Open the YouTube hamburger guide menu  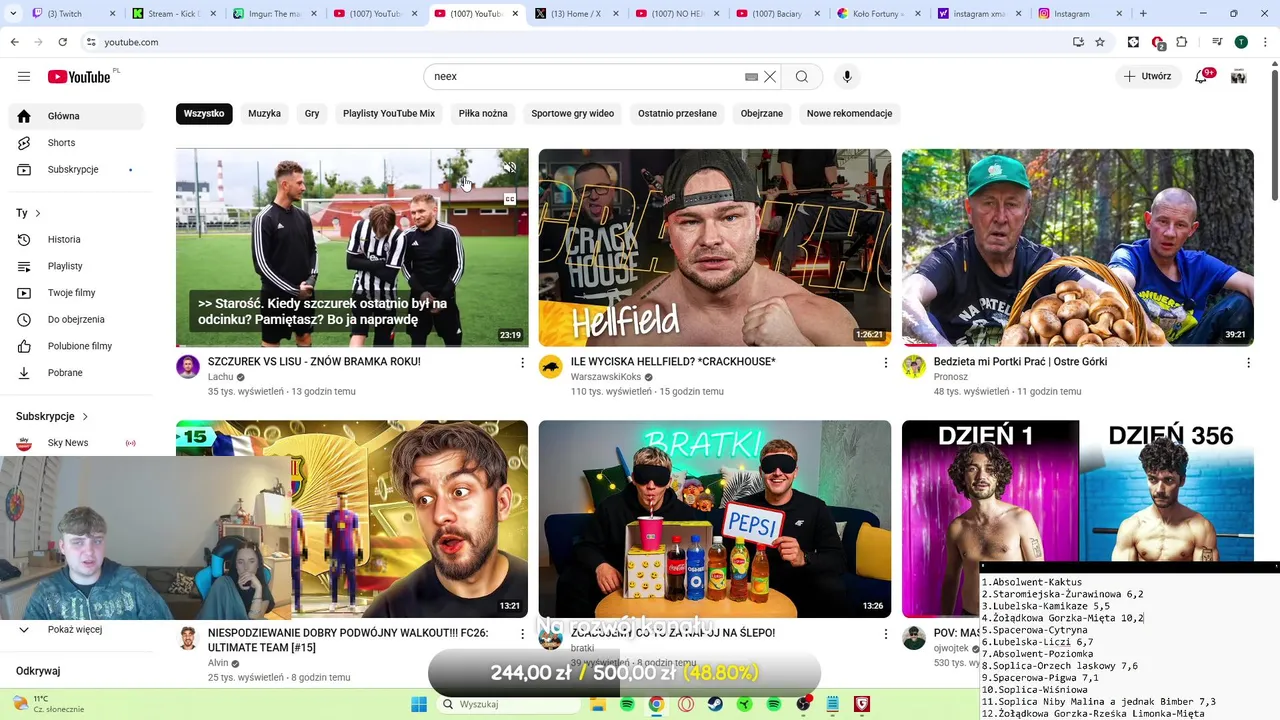pos(24,76)
